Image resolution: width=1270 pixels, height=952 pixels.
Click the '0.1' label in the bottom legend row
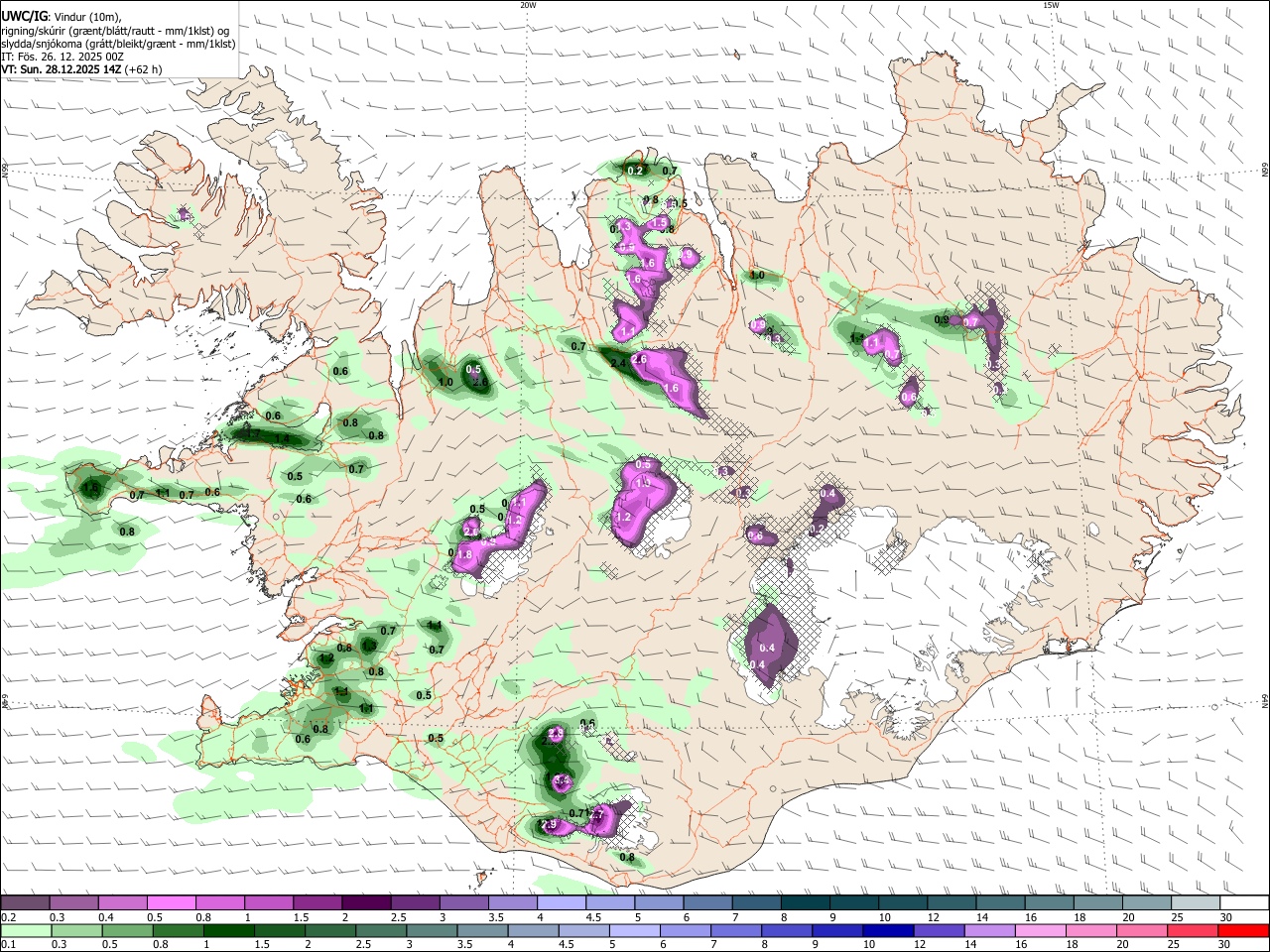click(8, 944)
